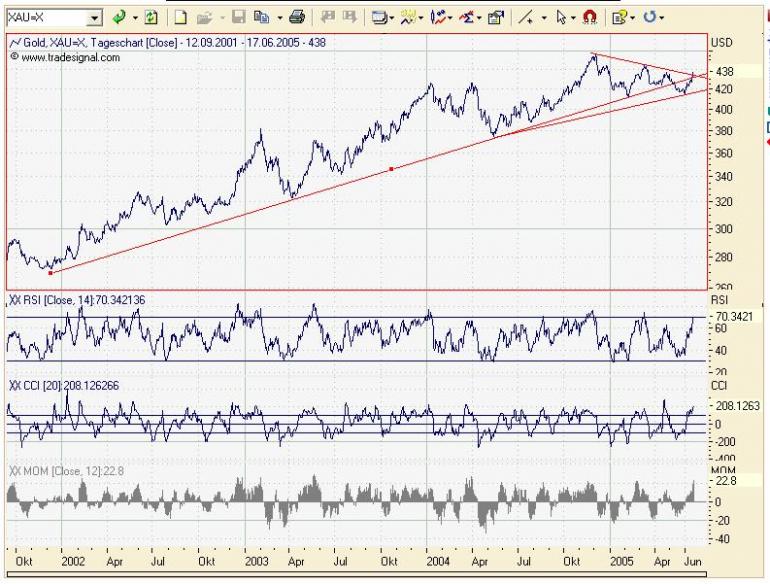The width and height of the screenshot is (770, 584).
Task: Expand the help options dropdown arrow
Action: 632,19
